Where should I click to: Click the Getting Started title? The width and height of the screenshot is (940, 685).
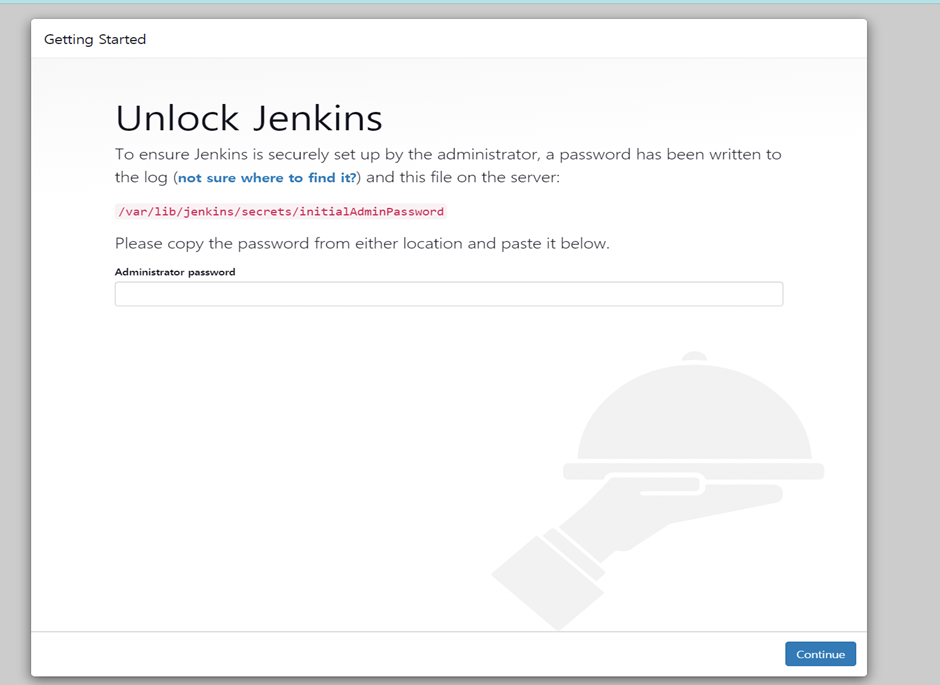pos(95,40)
